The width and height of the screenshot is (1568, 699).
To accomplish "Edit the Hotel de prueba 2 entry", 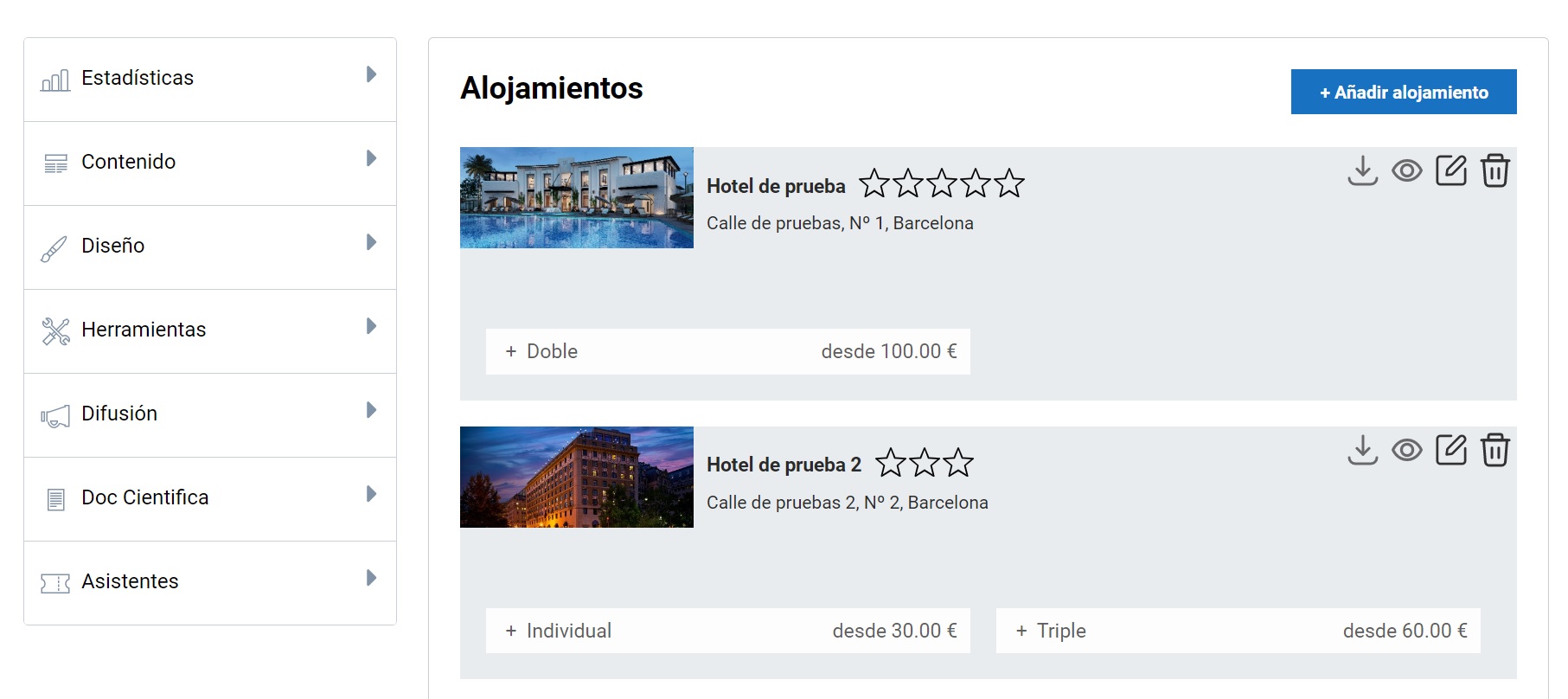I will 1450,450.
